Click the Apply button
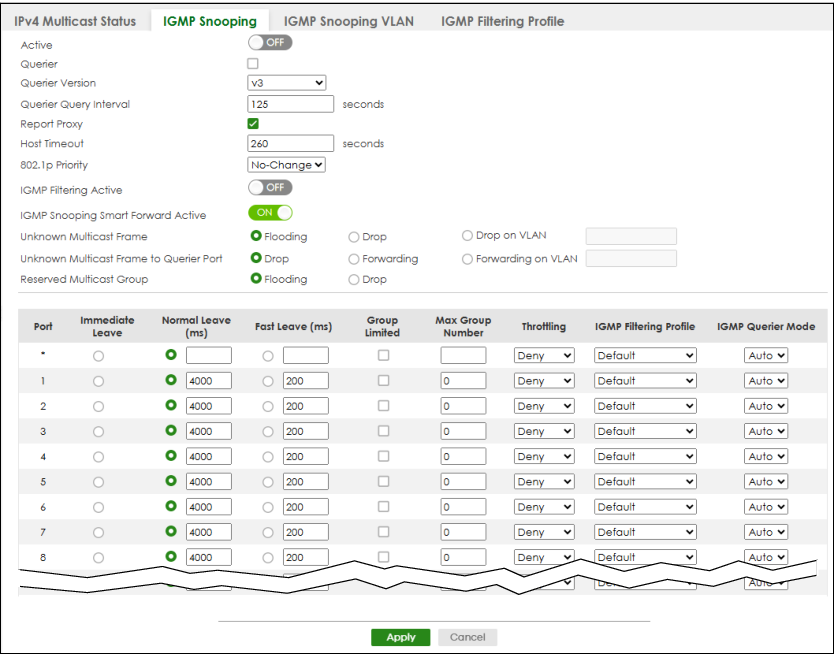Viewport: 837px width, 654px height. pyautogui.click(x=401, y=637)
